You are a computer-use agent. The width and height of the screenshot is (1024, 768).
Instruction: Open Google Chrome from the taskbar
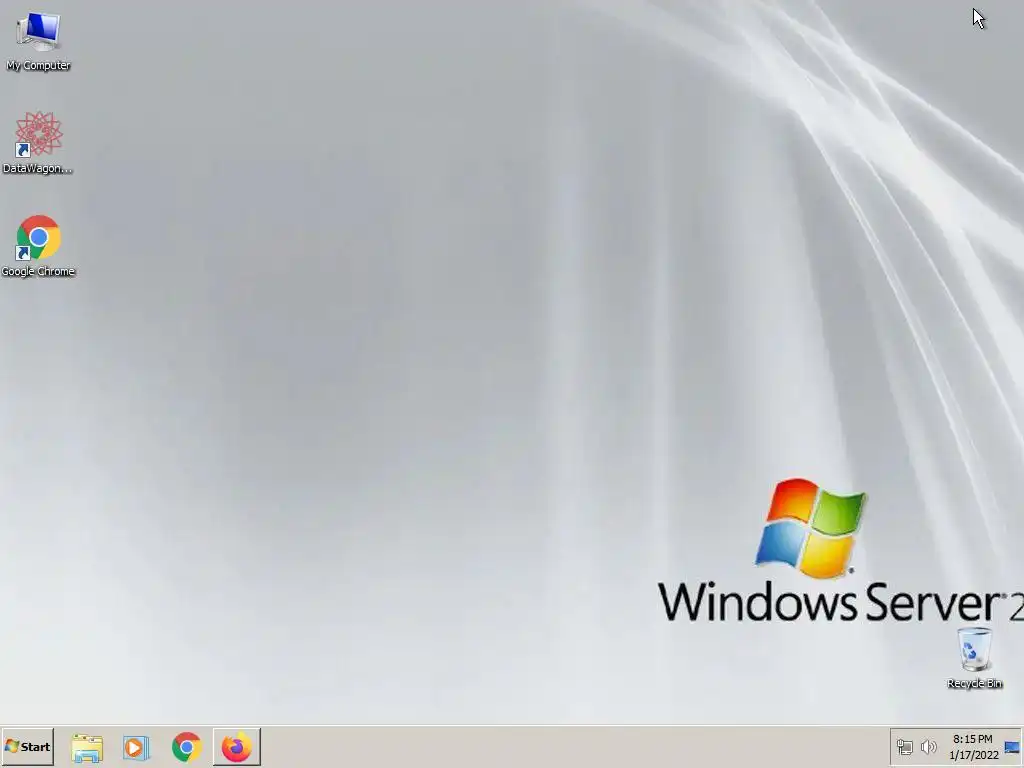pyautogui.click(x=187, y=747)
